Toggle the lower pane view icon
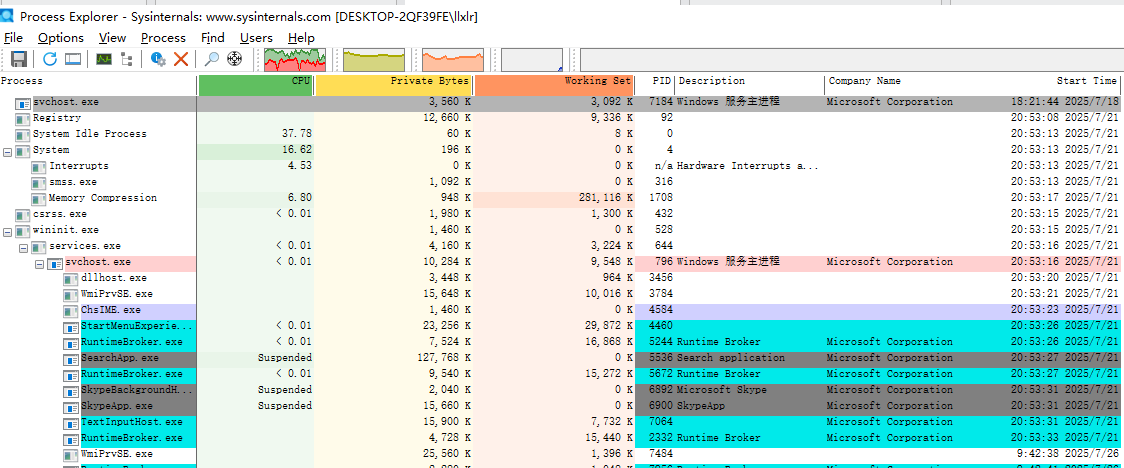 [72, 59]
